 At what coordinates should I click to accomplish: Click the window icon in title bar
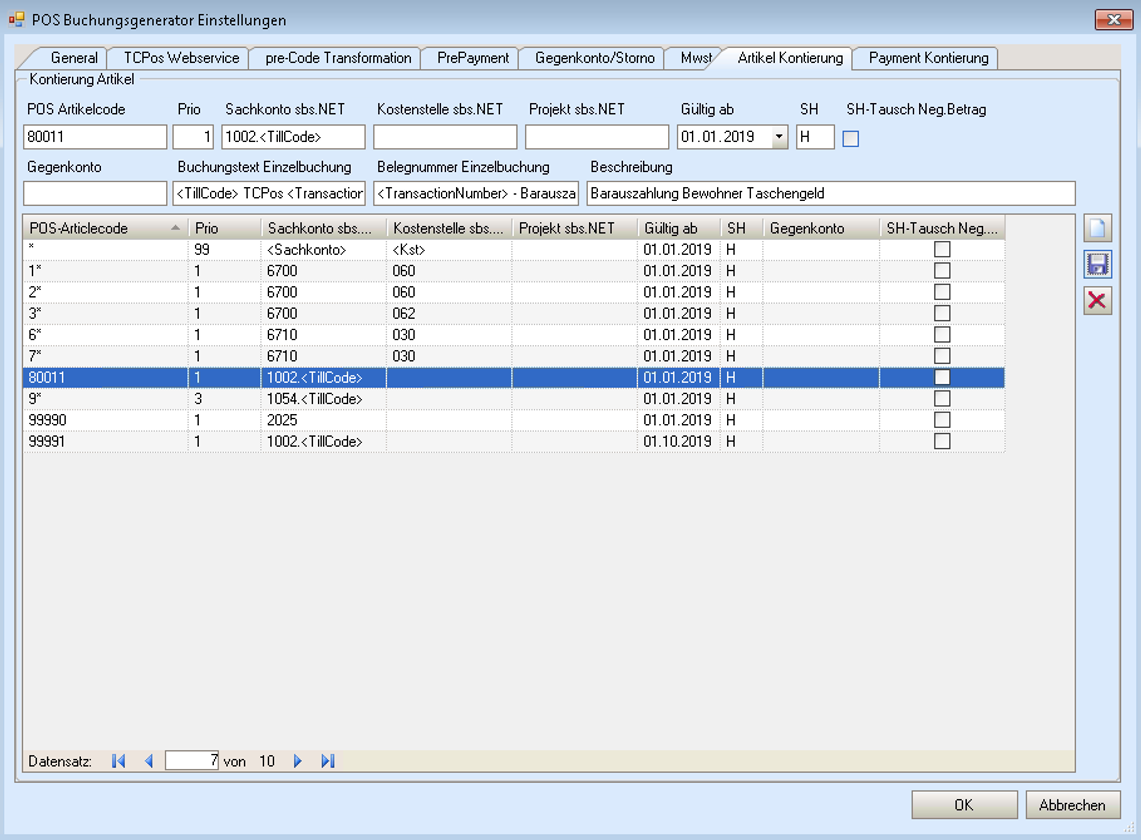tap(16, 19)
